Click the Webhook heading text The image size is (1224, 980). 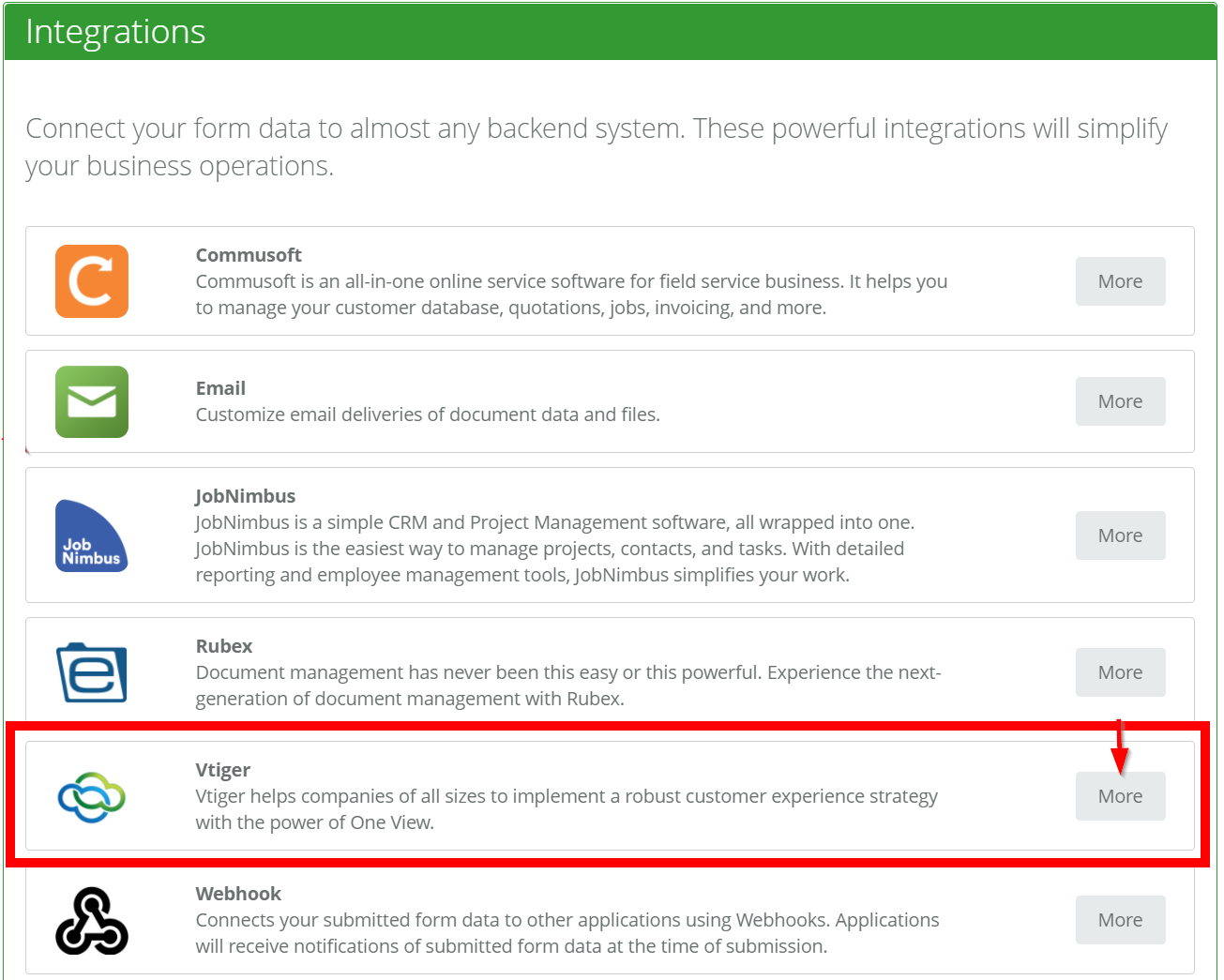point(238,894)
